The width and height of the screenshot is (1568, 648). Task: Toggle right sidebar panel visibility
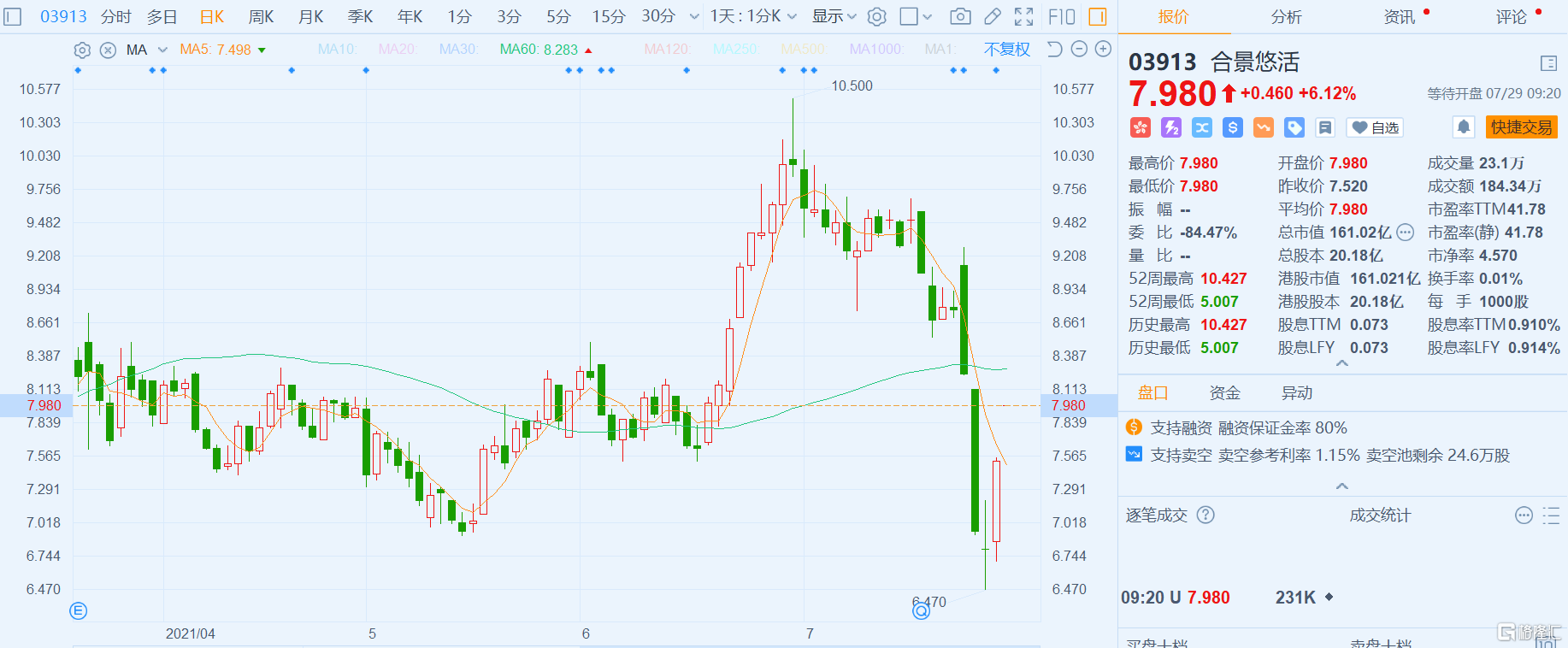(x=1098, y=16)
